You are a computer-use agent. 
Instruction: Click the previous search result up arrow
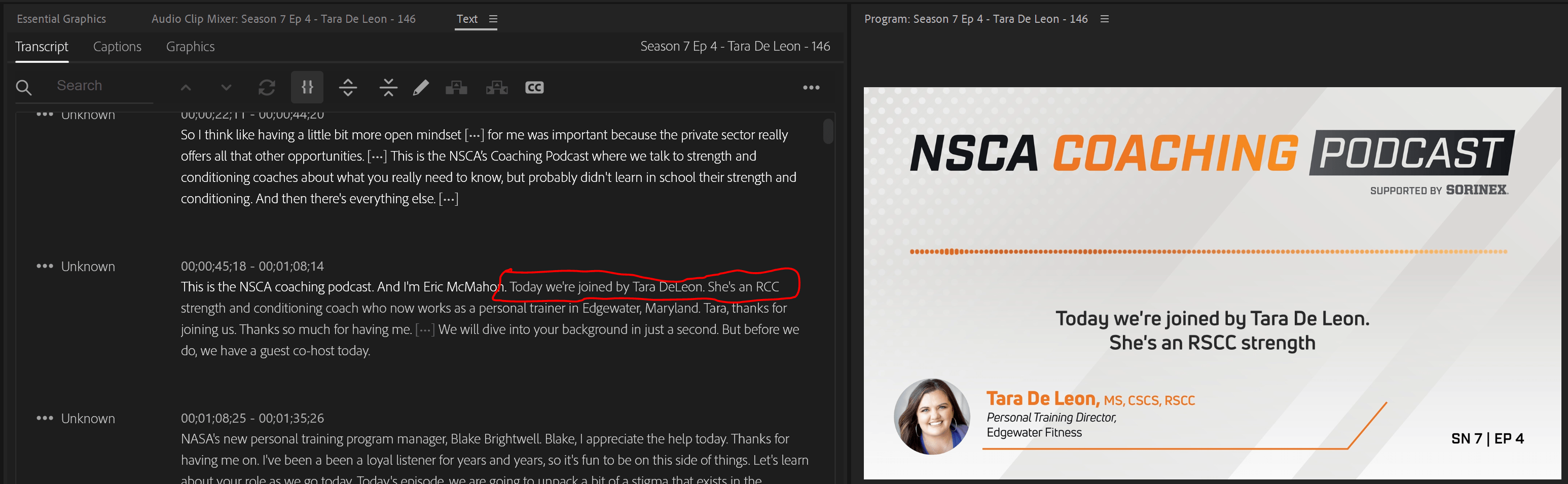click(186, 87)
